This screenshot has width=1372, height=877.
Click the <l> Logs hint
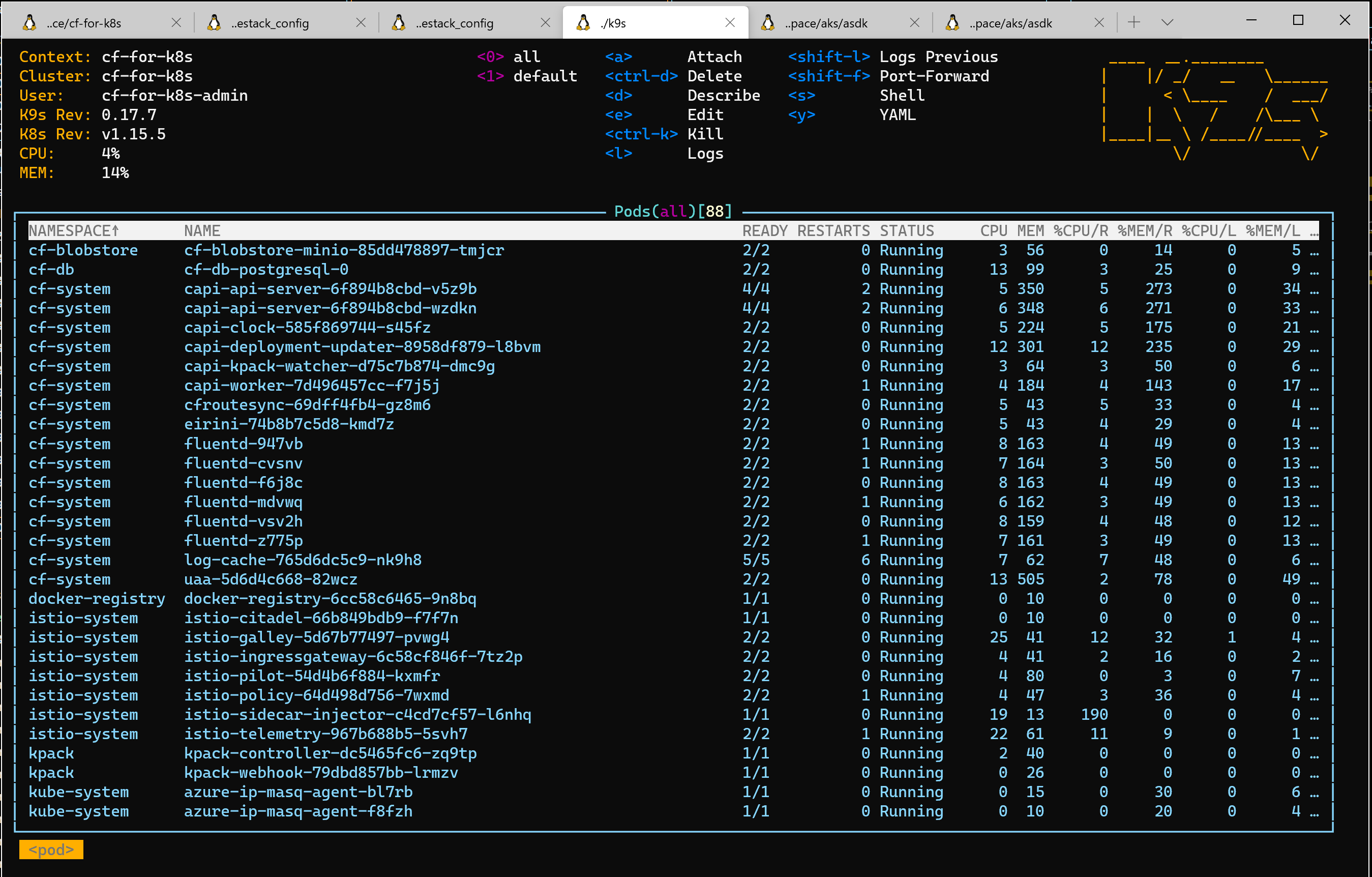tap(664, 154)
